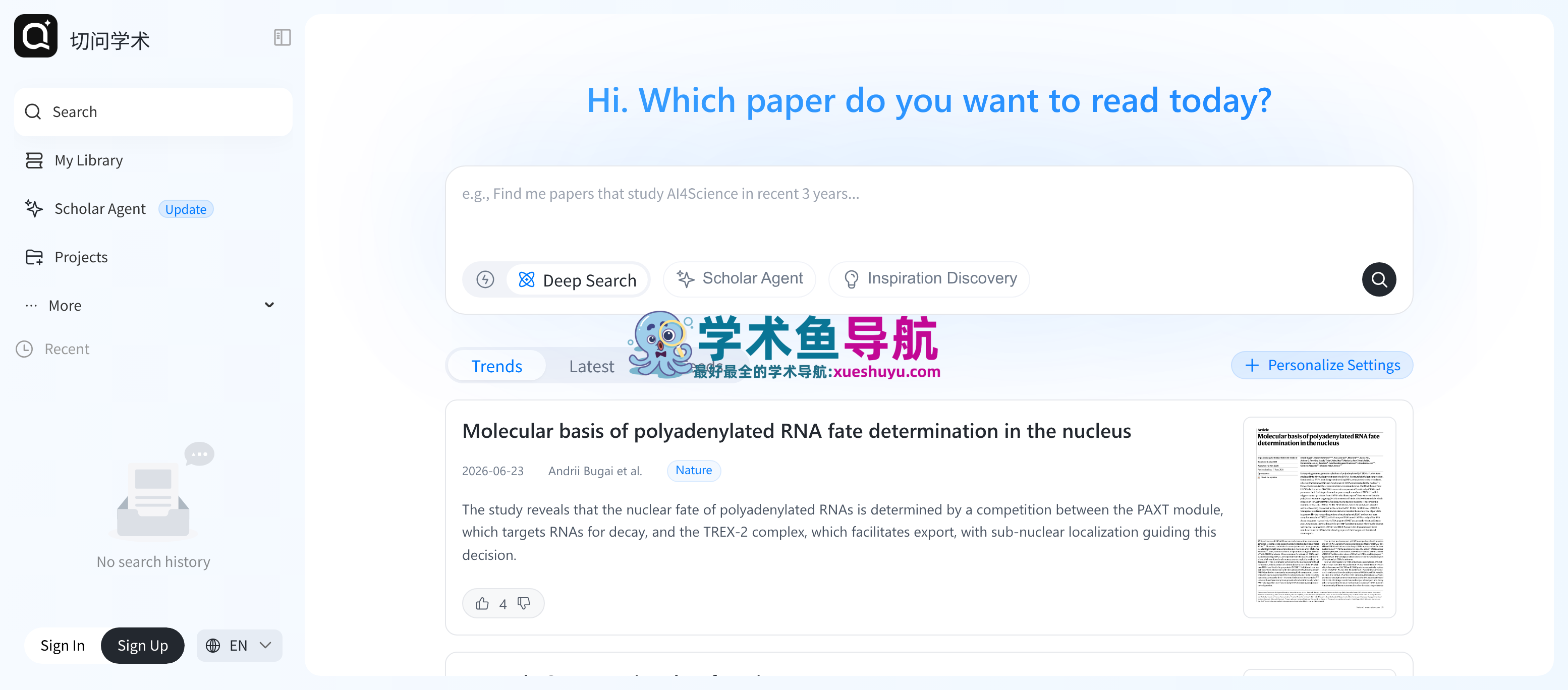
Task: Click the RNA paper summary text
Action: point(843,532)
